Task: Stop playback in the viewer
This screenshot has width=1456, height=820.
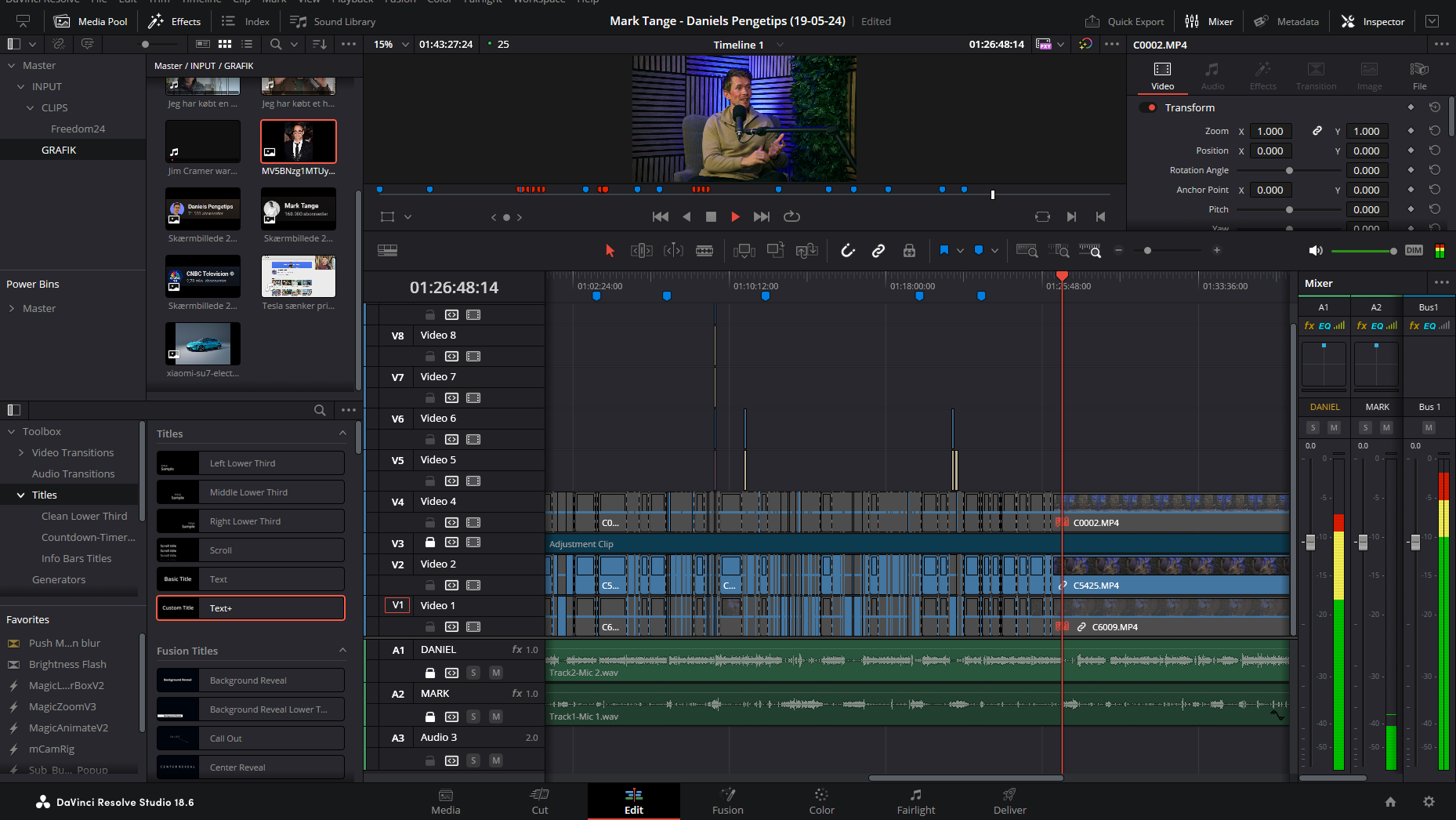Action: [711, 216]
